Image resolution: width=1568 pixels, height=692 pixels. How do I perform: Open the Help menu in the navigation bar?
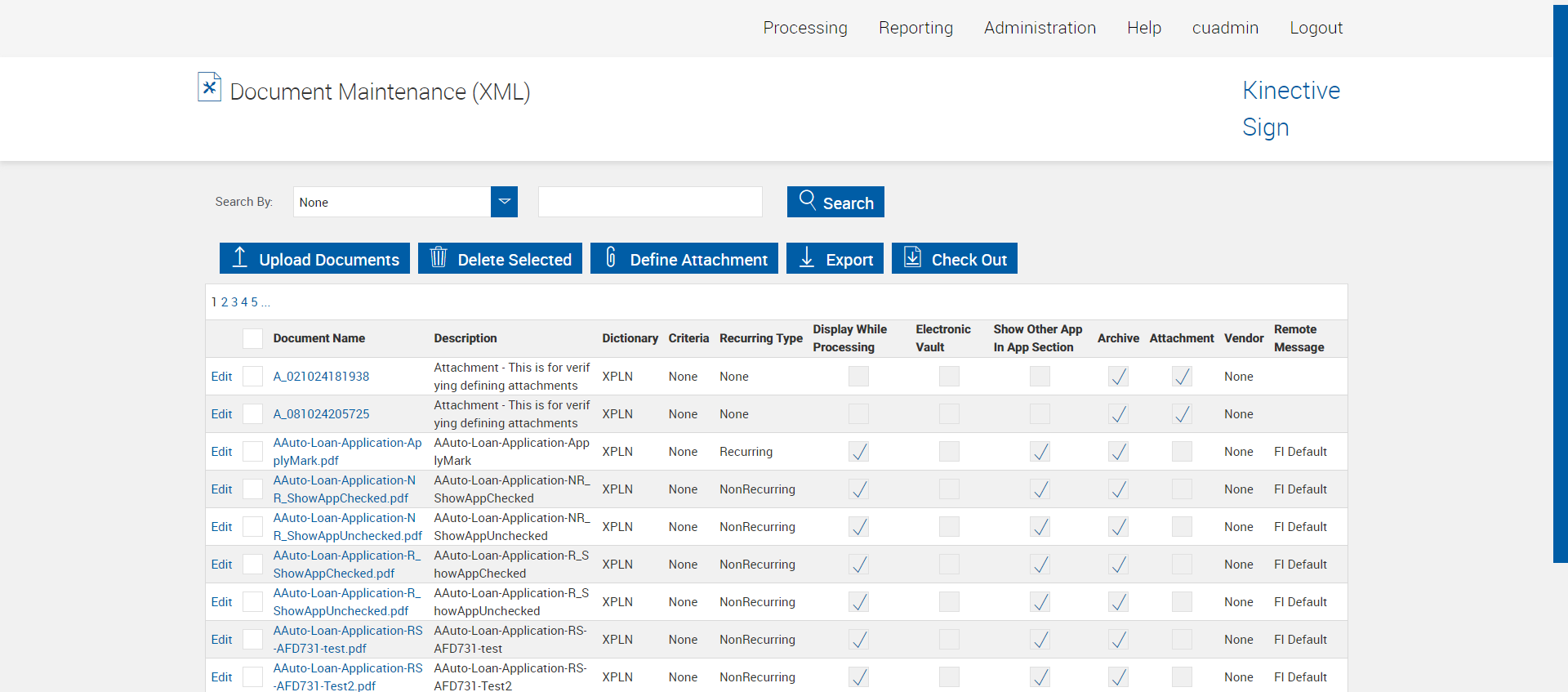point(1143,28)
